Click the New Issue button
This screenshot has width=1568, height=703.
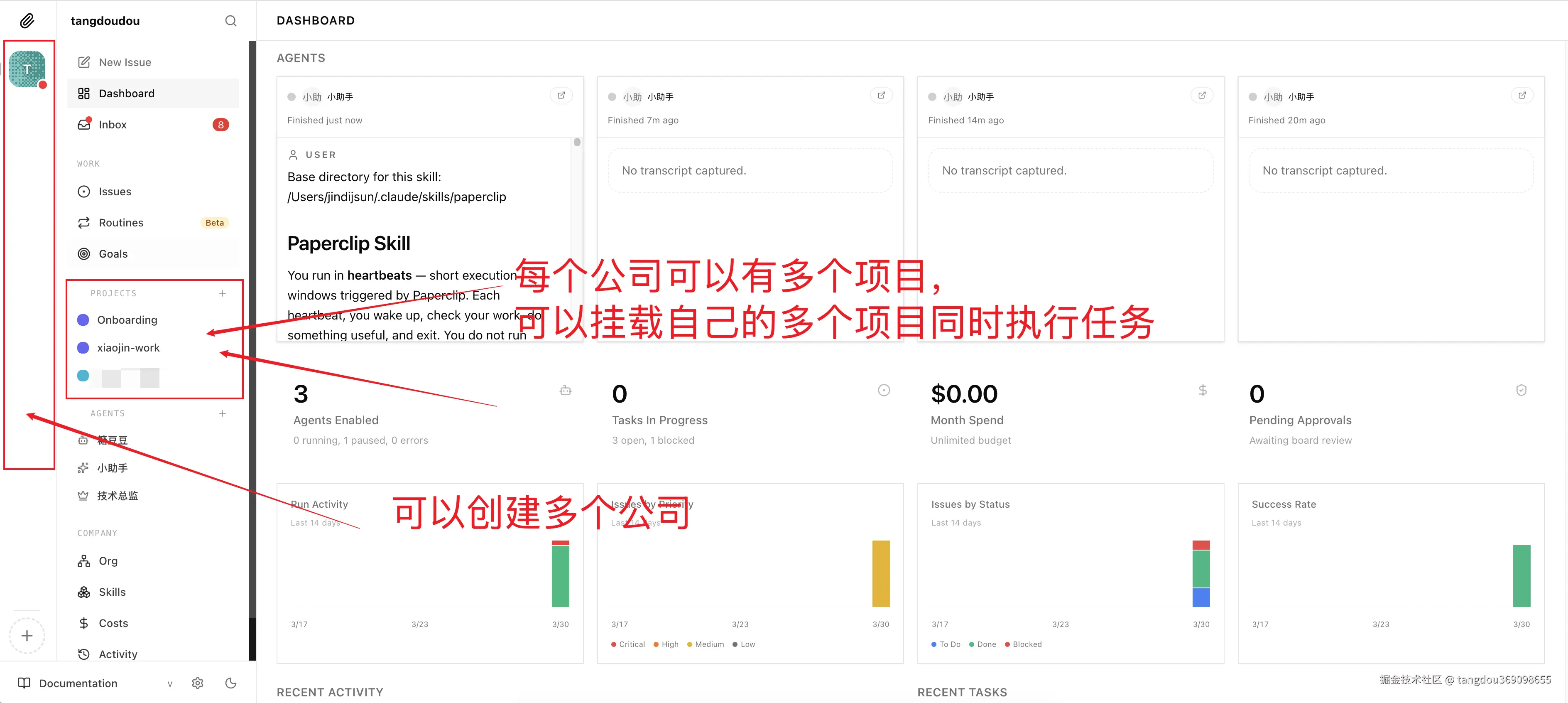coord(124,62)
